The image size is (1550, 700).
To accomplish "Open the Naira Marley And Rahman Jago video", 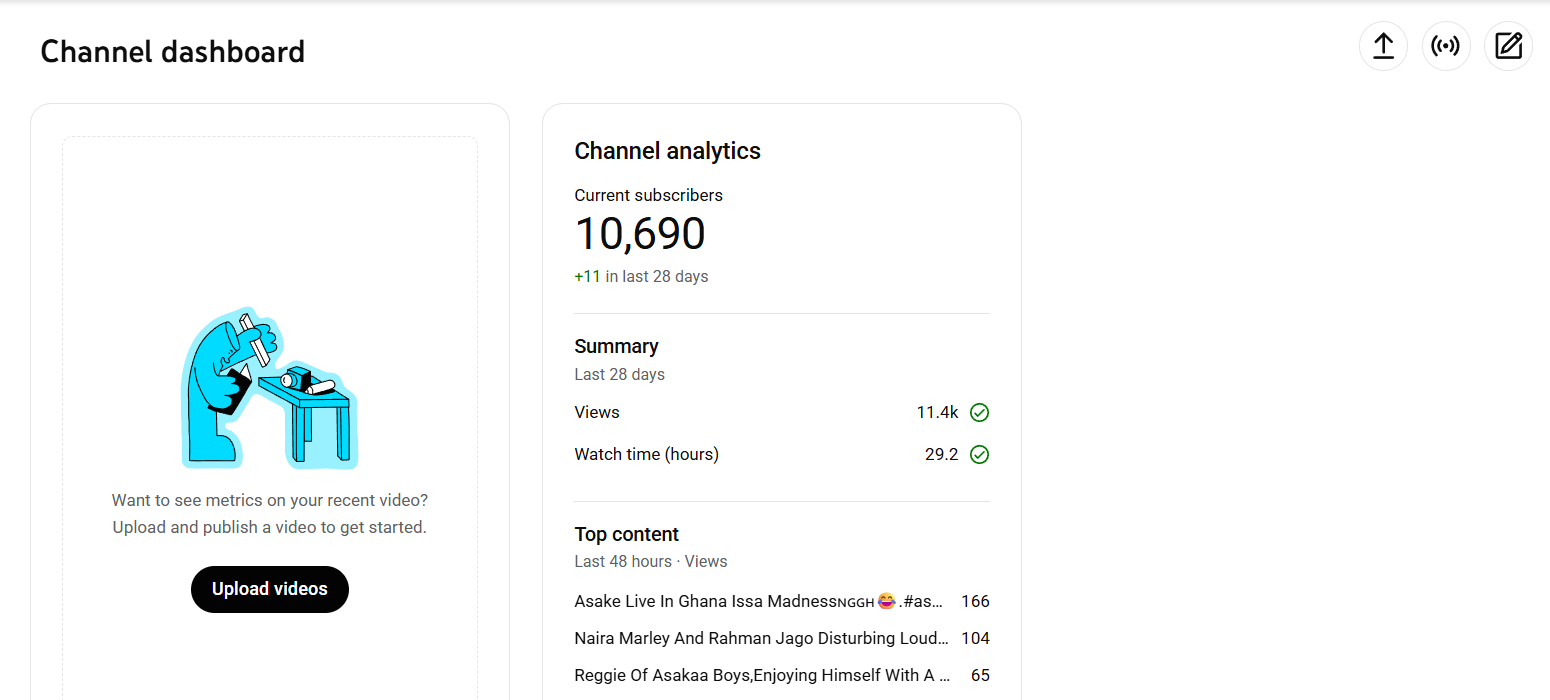I will [x=761, y=638].
